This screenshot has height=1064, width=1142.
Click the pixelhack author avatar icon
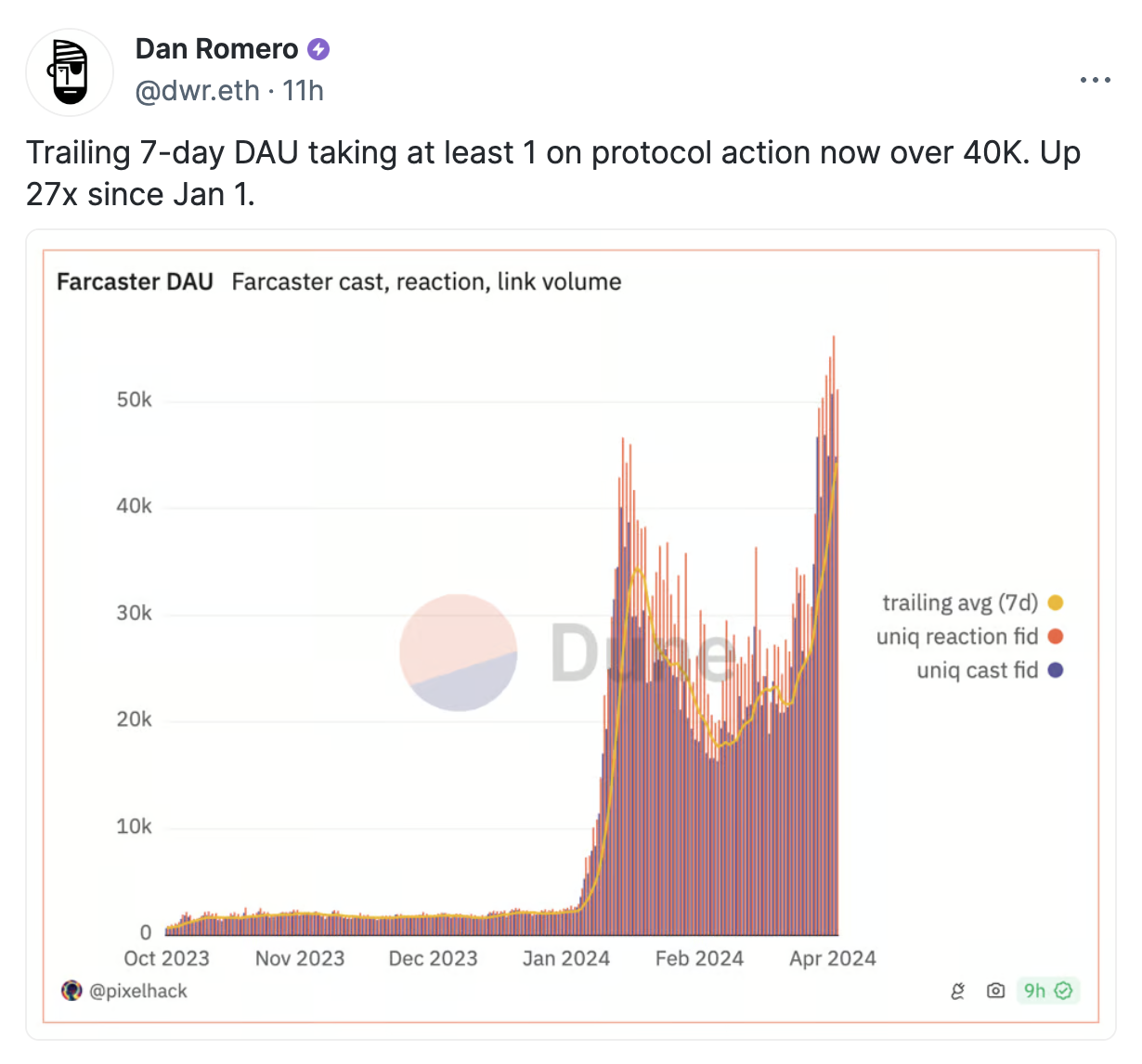(71, 991)
